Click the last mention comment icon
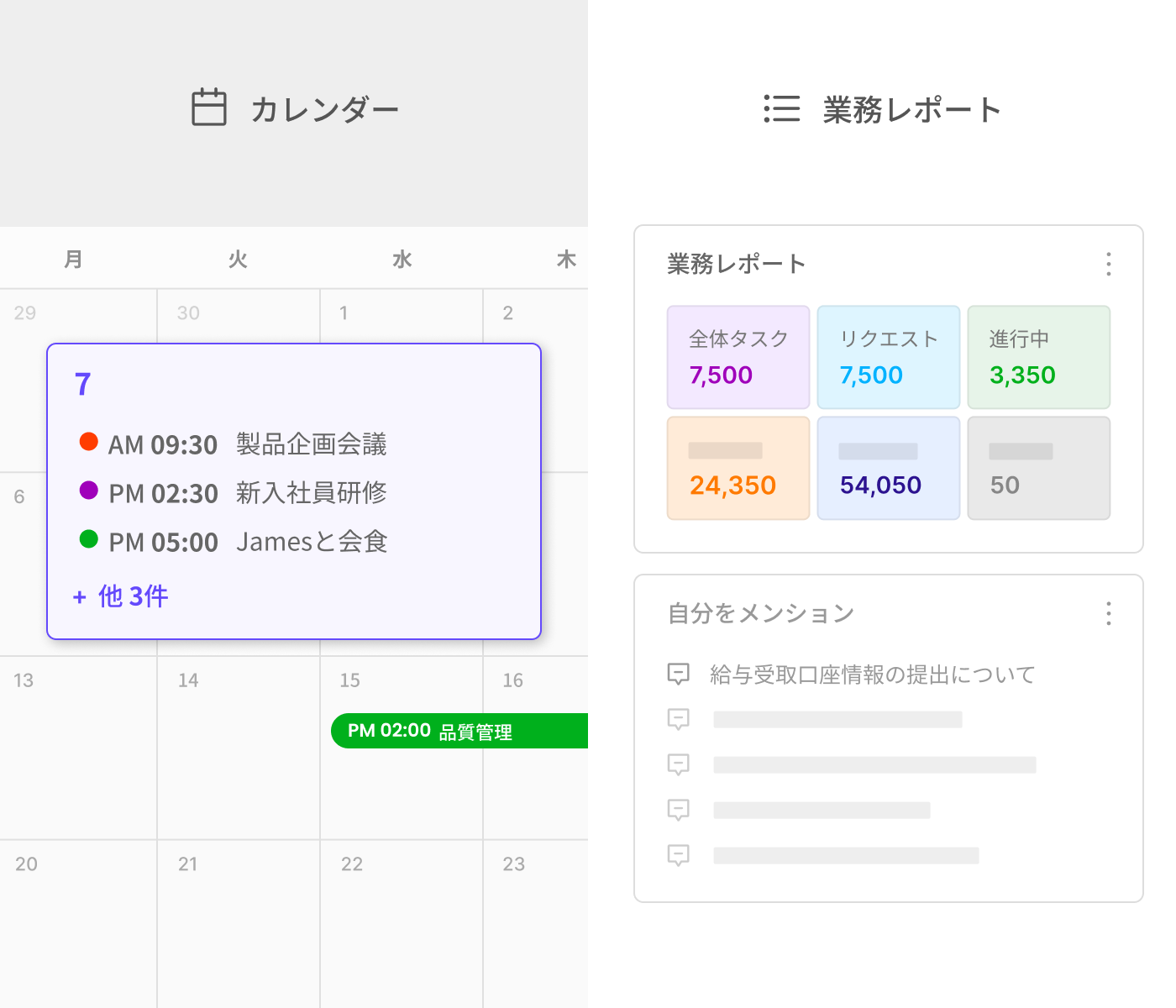The height and width of the screenshot is (1008, 1176). [x=678, y=855]
